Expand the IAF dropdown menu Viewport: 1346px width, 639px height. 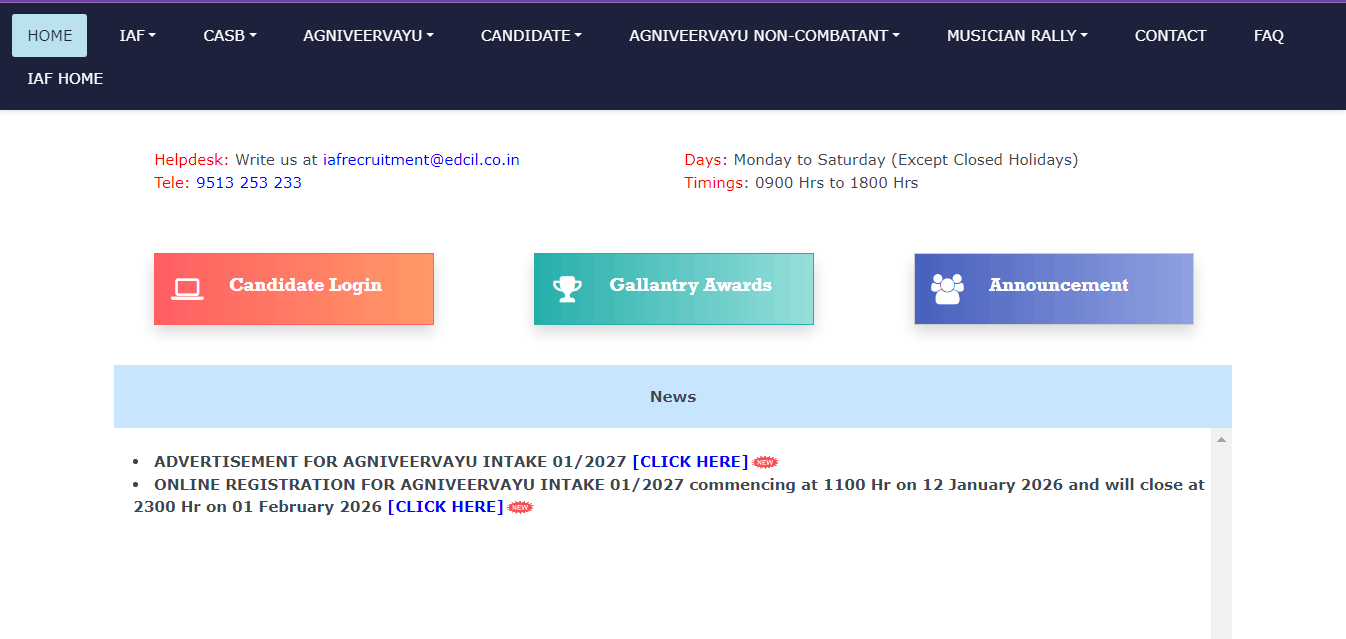point(137,35)
